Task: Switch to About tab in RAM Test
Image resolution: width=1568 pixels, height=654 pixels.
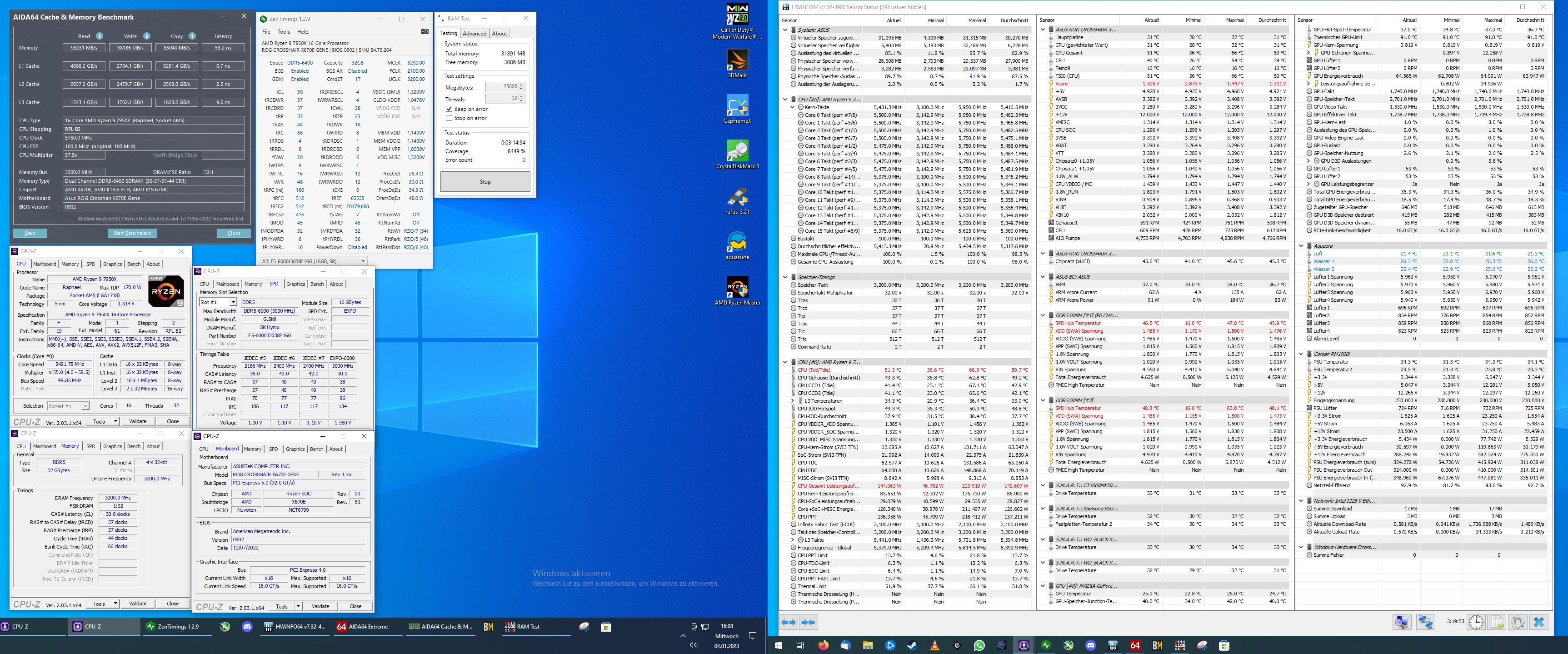Action: [x=499, y=34]
